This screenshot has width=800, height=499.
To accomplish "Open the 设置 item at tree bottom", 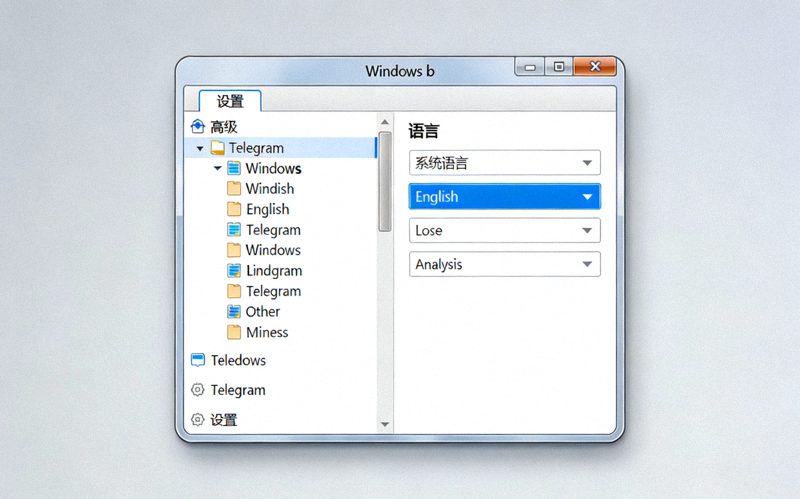I will pyautogui.click(x=224, y=420).
